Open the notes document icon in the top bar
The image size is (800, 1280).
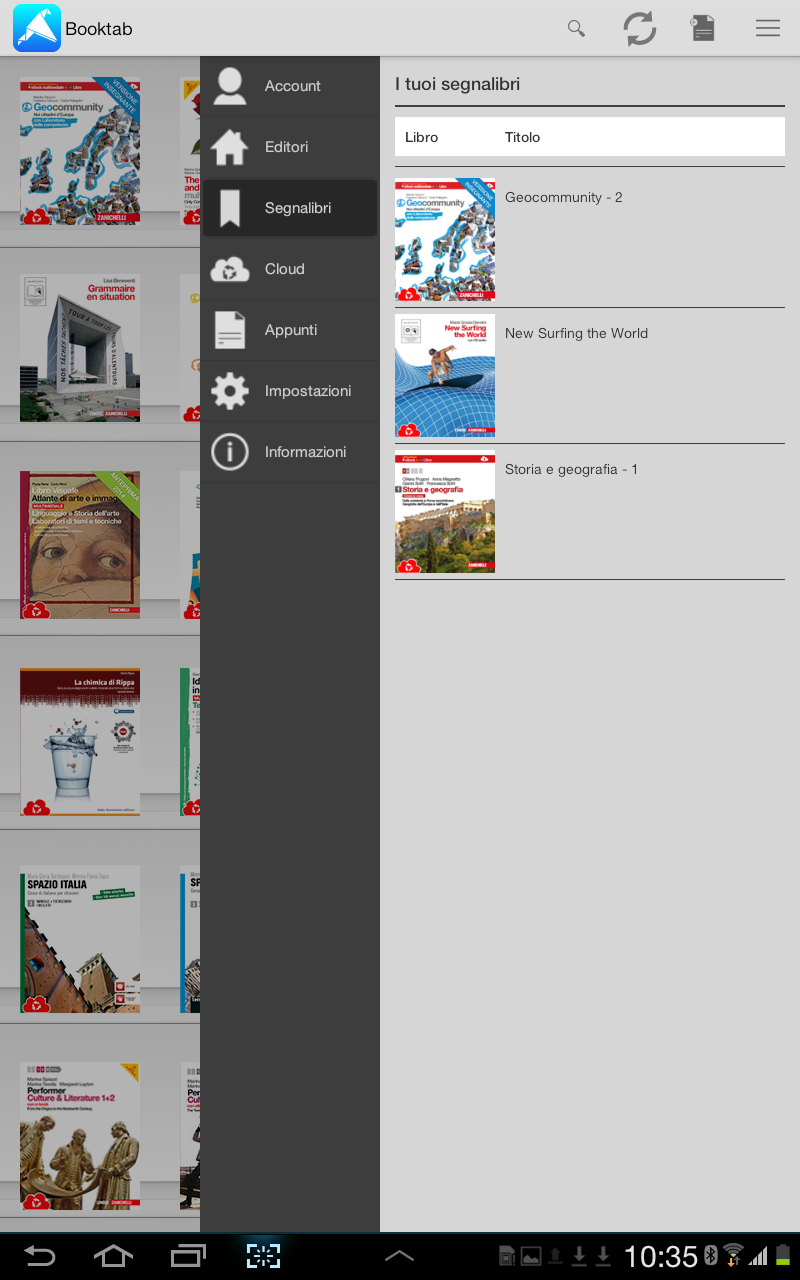point(703,28)
